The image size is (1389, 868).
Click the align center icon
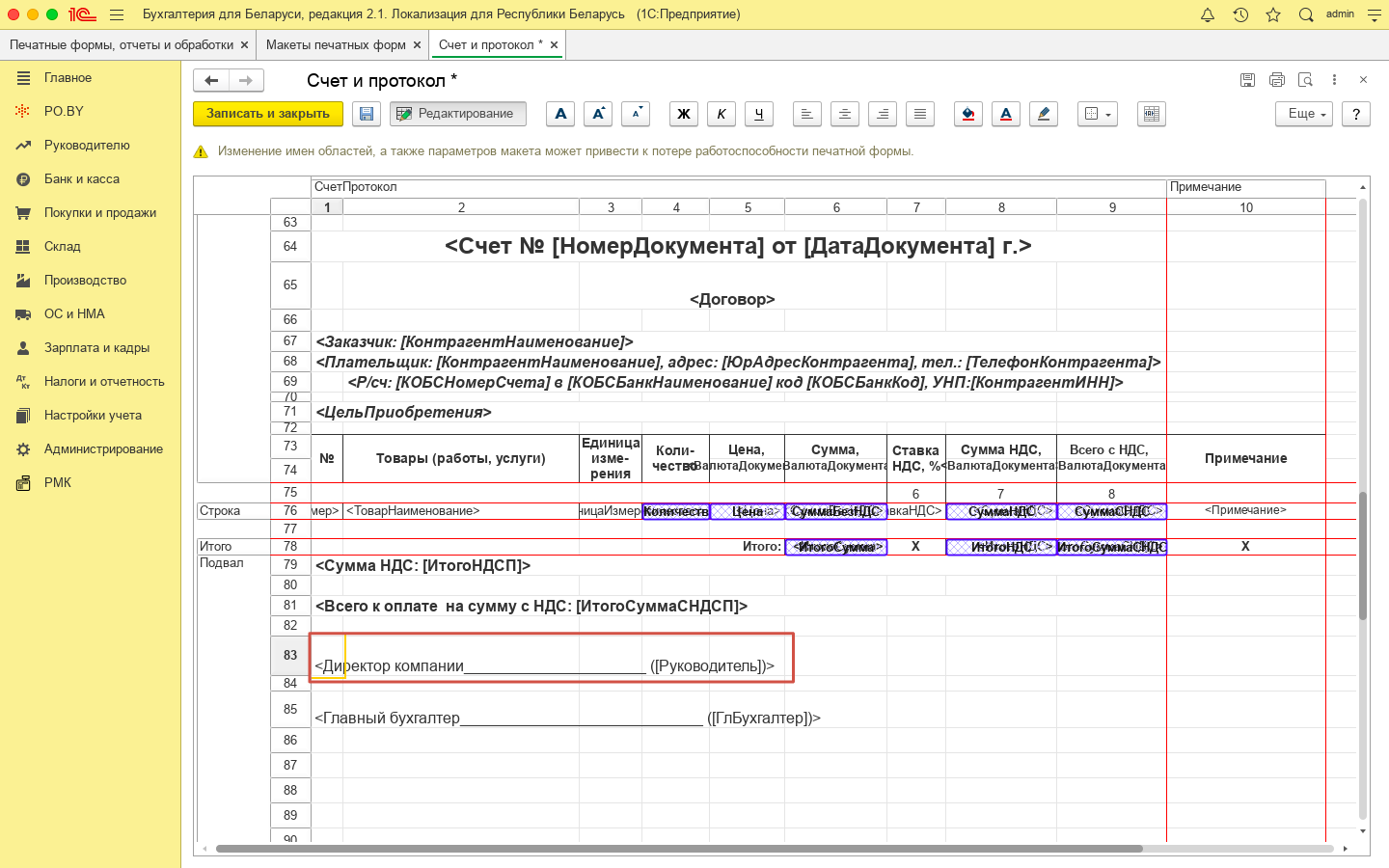[845, 114]
